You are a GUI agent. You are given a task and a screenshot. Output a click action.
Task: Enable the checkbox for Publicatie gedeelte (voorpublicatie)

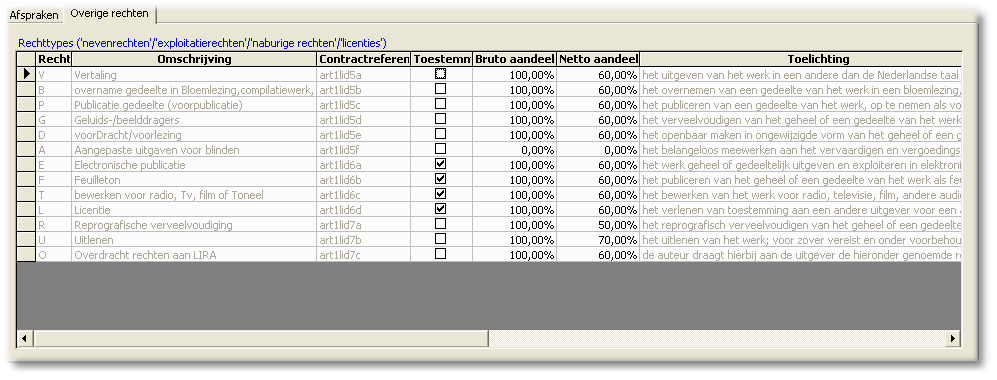440,104
